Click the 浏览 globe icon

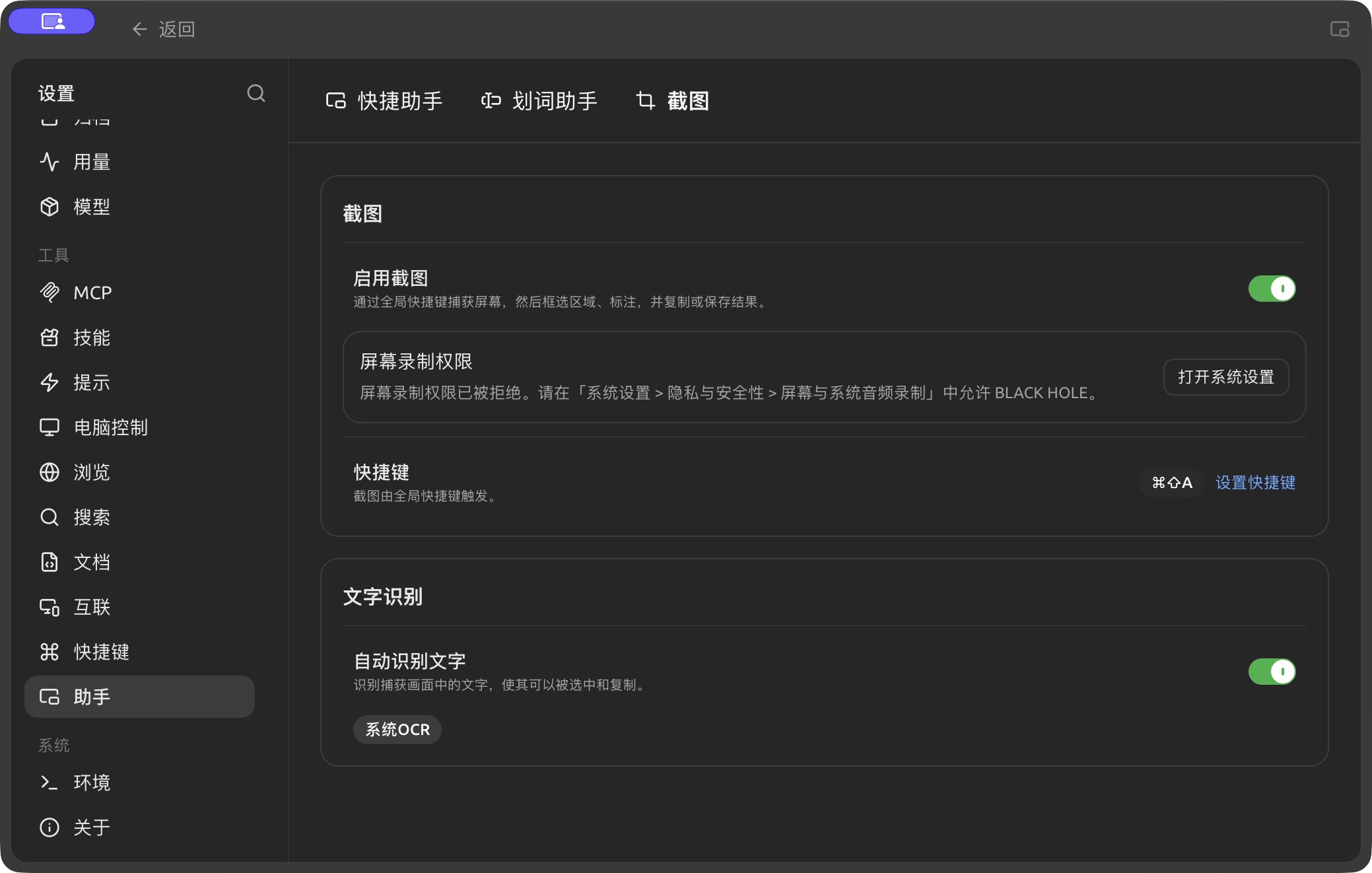50,472
